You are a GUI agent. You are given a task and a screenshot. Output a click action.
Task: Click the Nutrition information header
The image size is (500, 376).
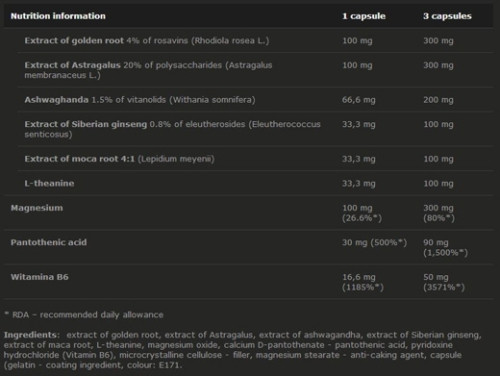tap(58, 16)
